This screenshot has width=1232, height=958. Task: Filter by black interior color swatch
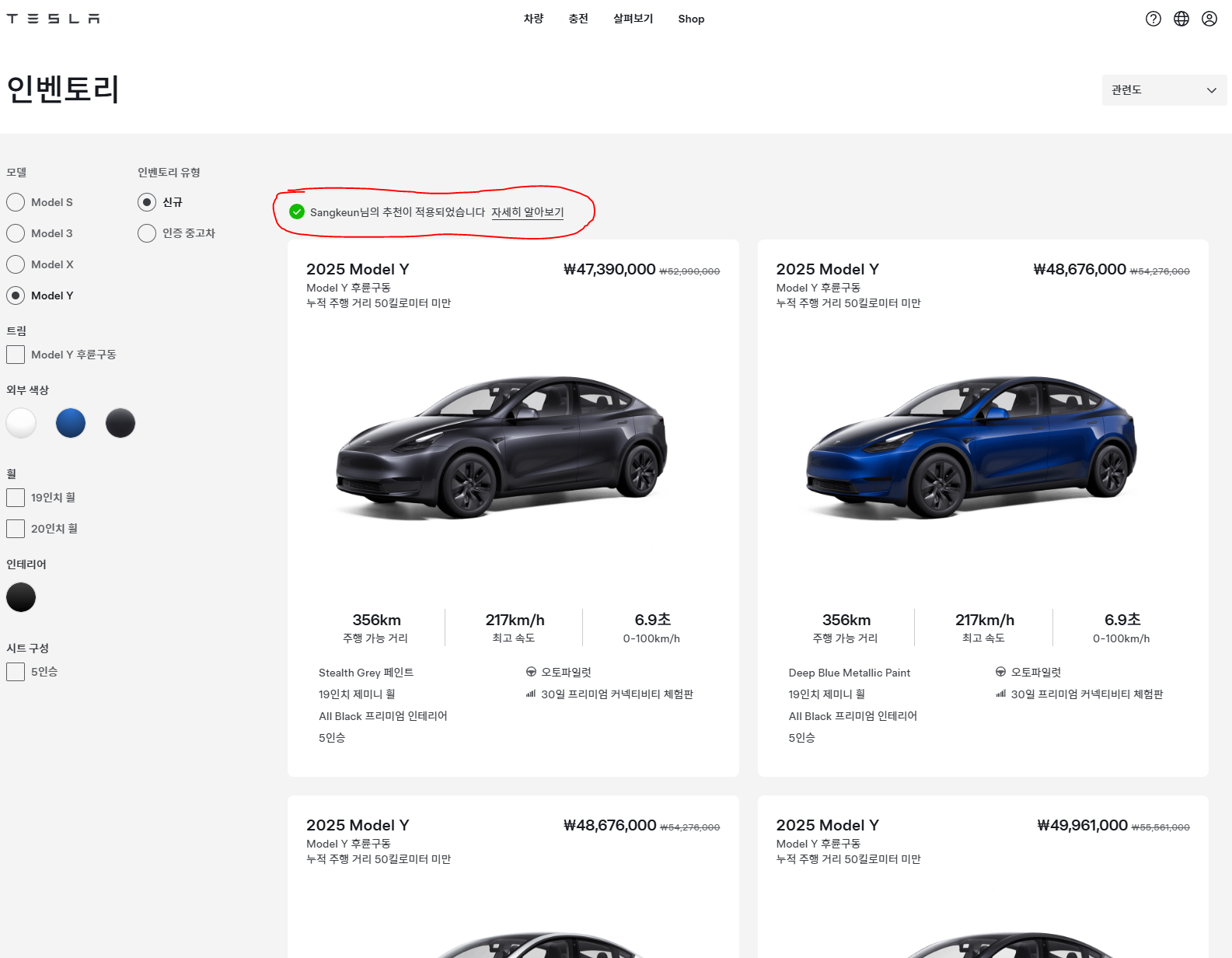(21, 597)
